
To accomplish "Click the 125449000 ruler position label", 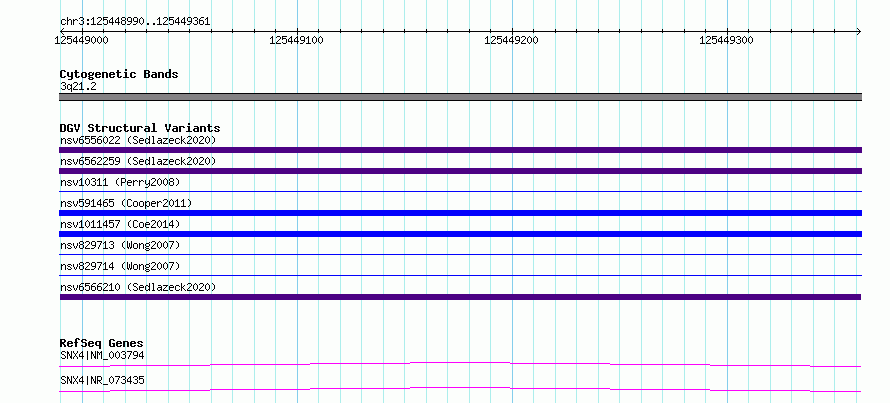I will (x=81, y=40).
